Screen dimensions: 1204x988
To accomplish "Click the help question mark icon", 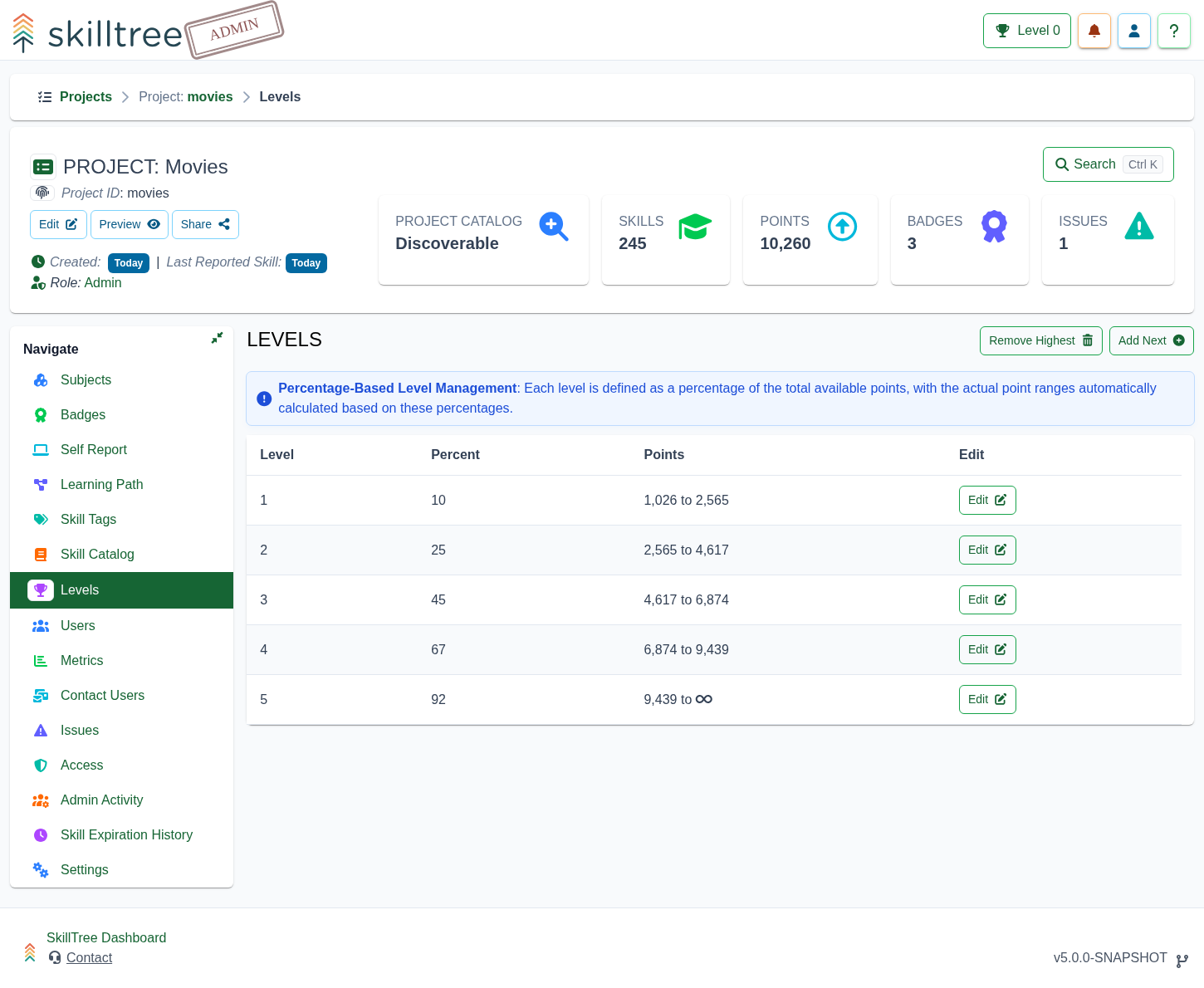I will (1174, 31).
